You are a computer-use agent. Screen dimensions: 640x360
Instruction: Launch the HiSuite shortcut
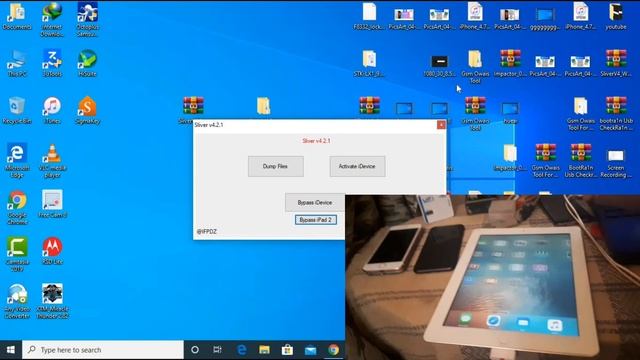[x=87, y=63]
